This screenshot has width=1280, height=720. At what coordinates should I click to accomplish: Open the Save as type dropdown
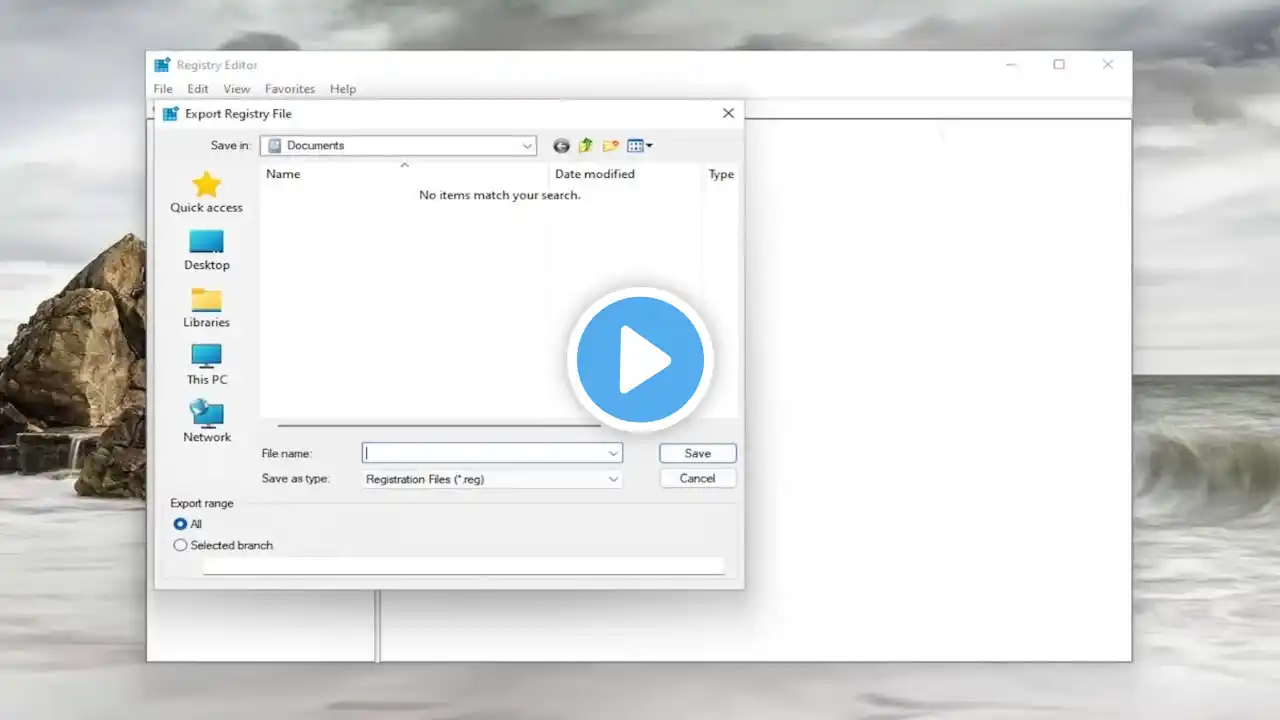coord(492,479)
